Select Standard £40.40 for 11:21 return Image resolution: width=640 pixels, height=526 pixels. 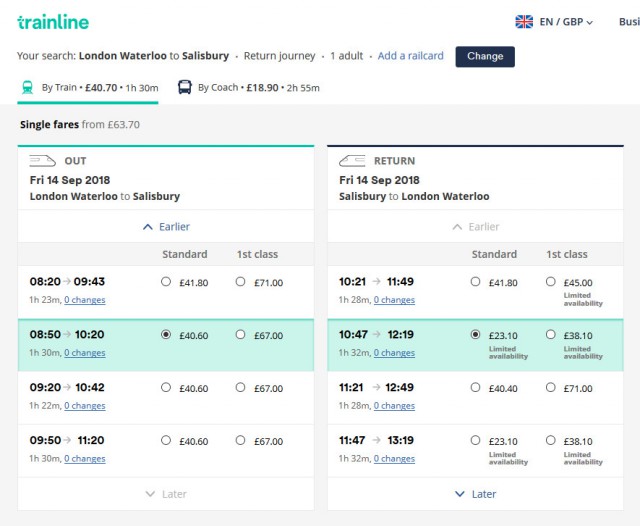(x=475, y=387)
